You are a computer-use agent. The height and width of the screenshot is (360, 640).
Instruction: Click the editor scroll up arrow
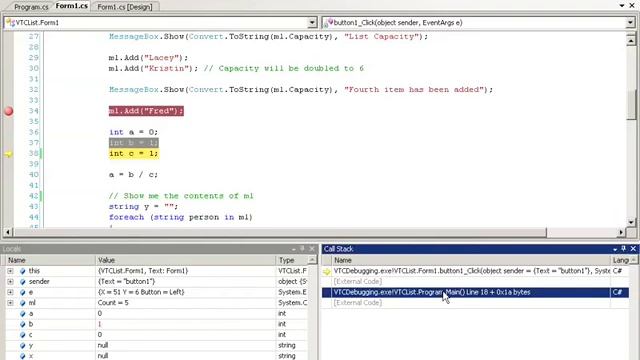pyautogui.click(x=631, y=40)
